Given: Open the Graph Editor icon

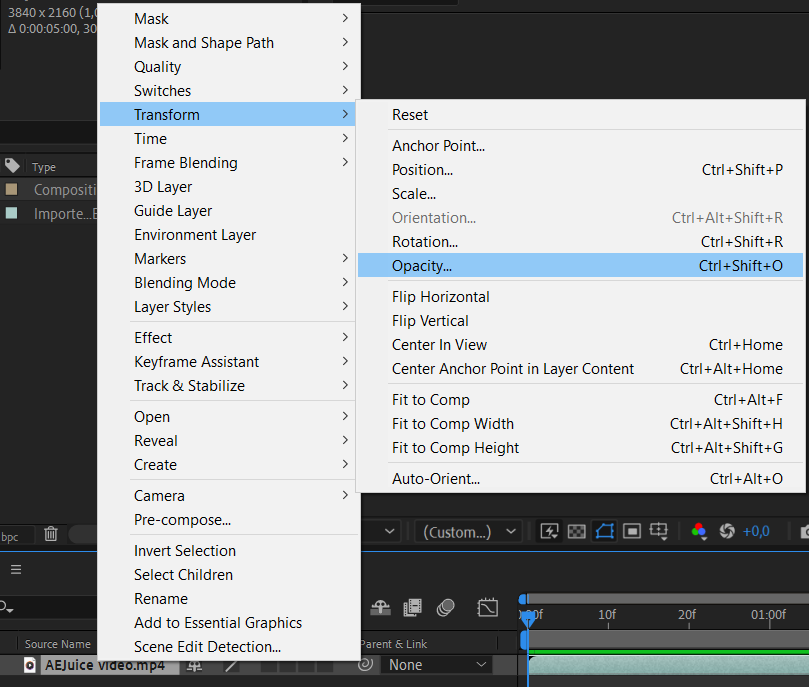Looking at the screenshot, I should [487, 607].
